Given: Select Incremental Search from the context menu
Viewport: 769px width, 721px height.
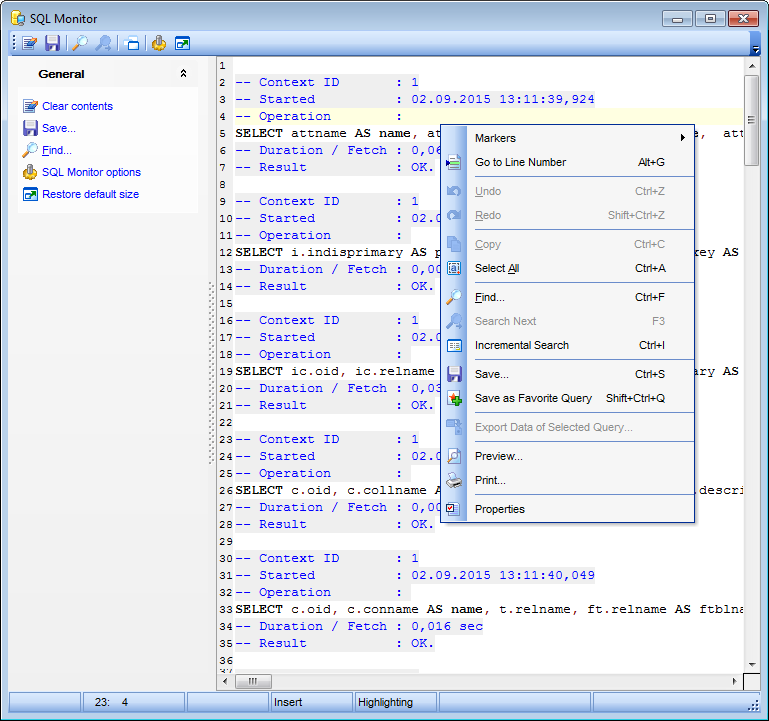Looking at the screenshot, I should (x=521, y=345).
